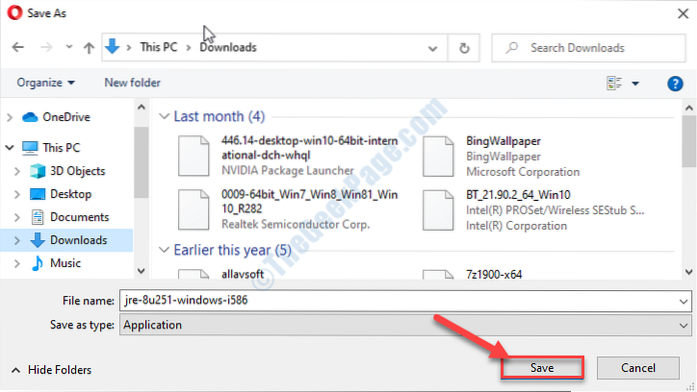Open the Help question mark icon

[675, 83]
